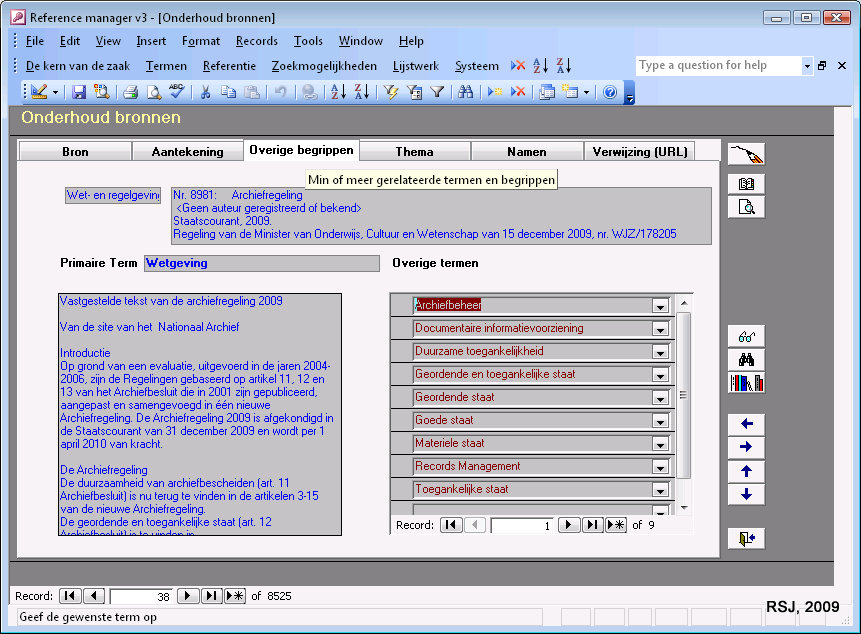Screen dimensions: 861x634
Task: Expand the Archiefbeheer dropdown arrow
Action: pos(660,306)
